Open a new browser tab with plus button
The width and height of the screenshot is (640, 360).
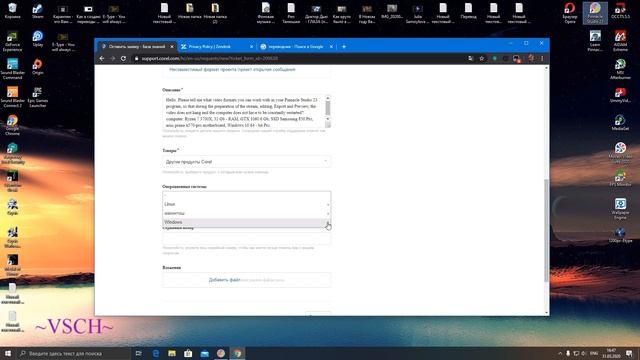click(344, 47)
